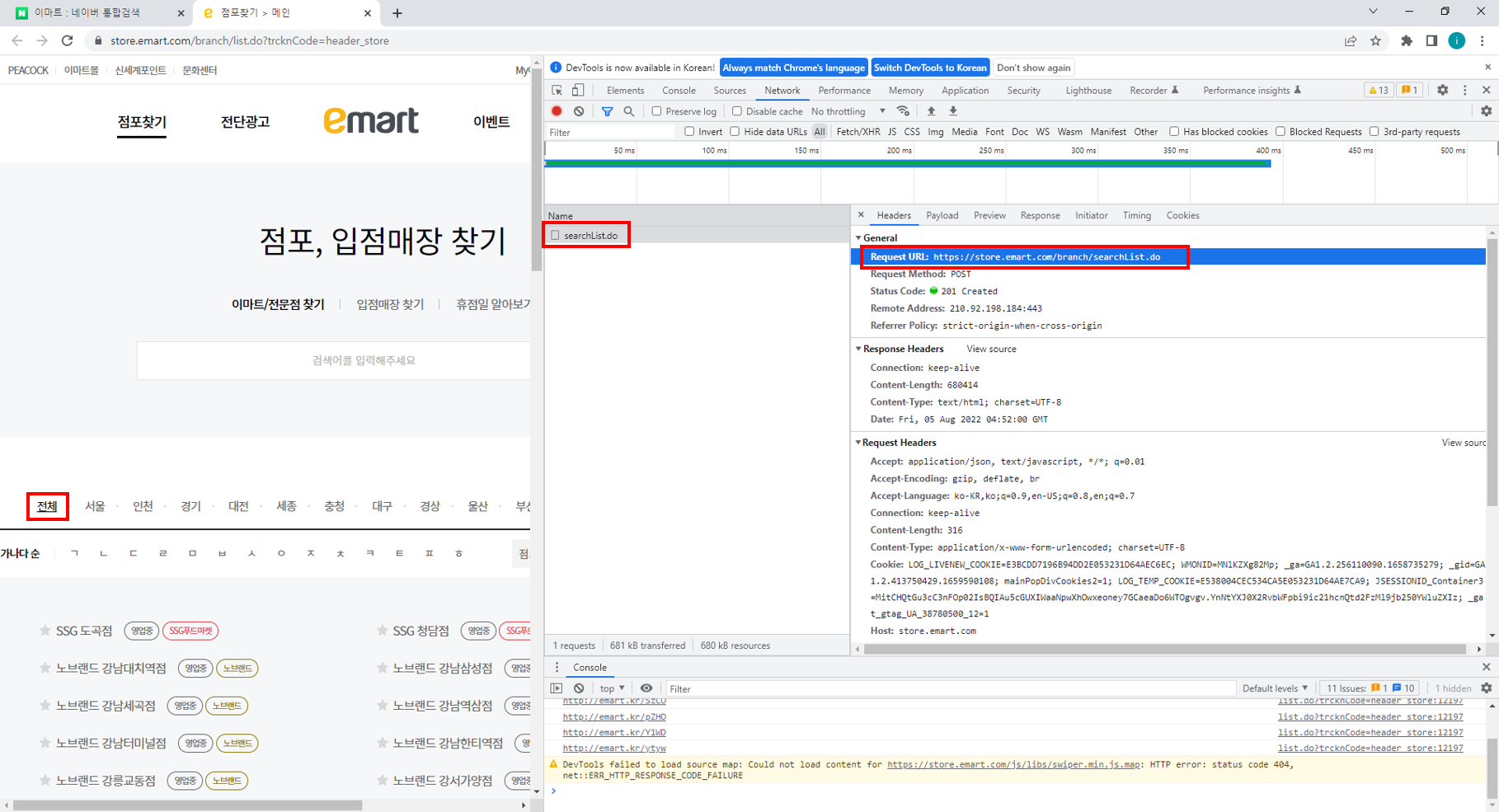Tick the checkbox of the searchList.do row
The height and width of the screenshot is (812, 1499).
(555, 236)
